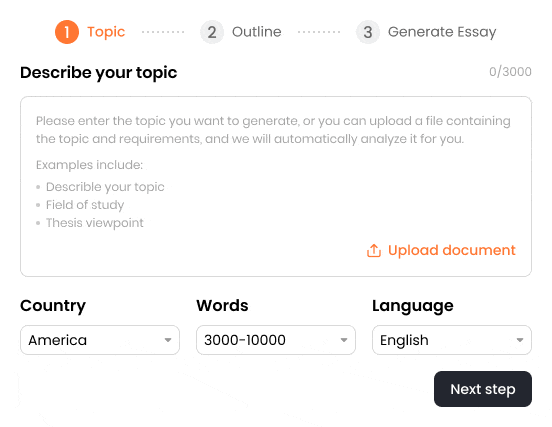The height and width of the screenshot is (427, 552).
Task: Open the English language selector
Action: click(452, 340)
